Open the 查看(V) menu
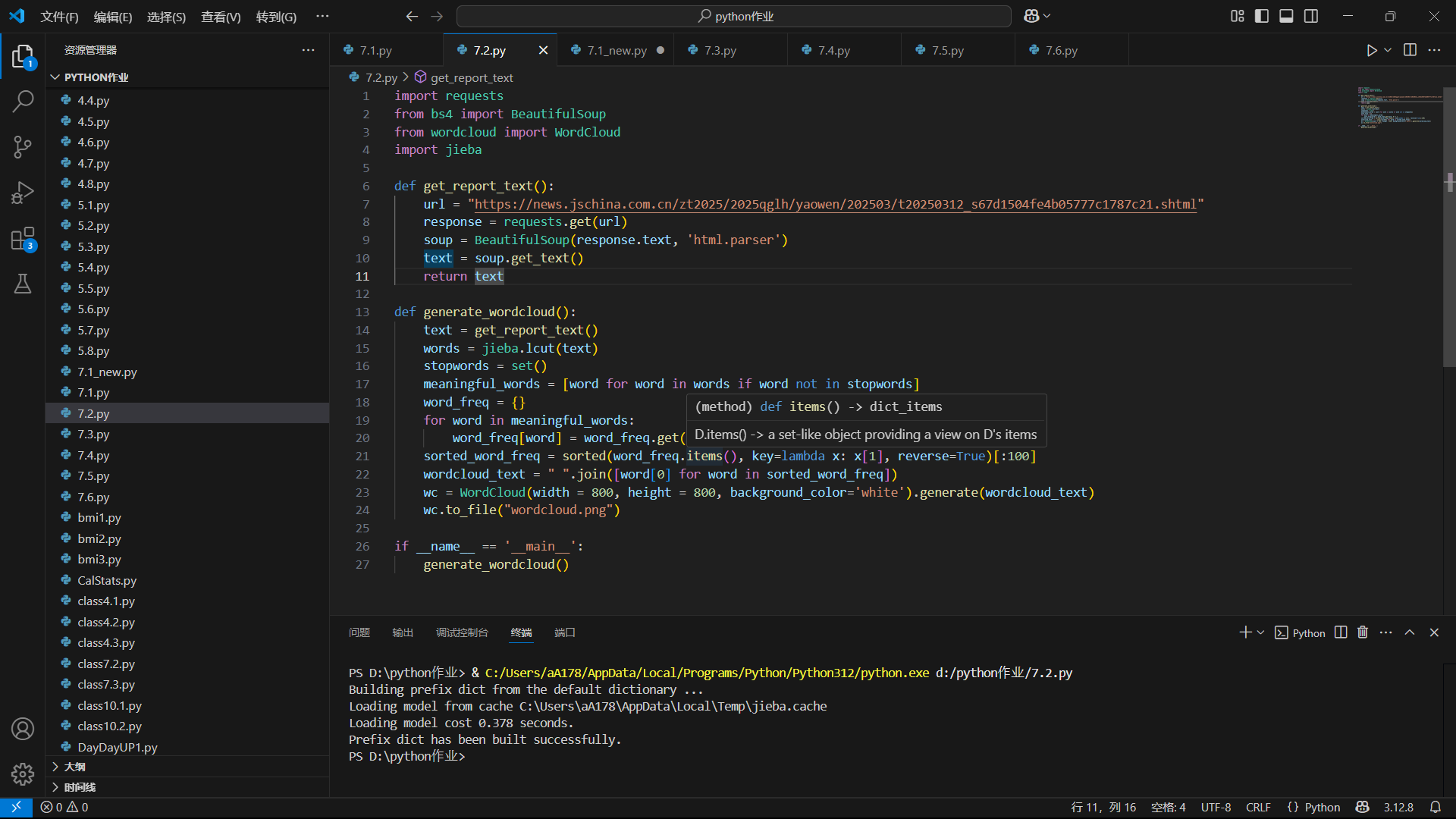Screen dimensions: 1456x819 click(x=220, y=17)
